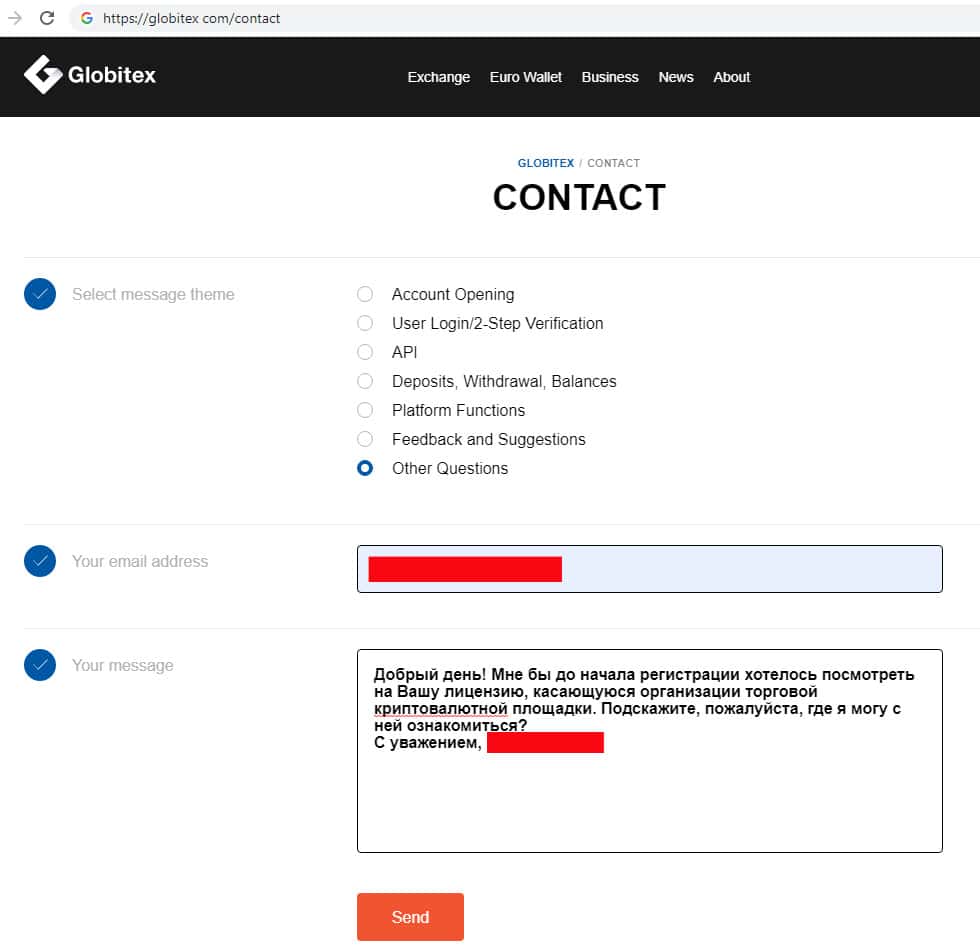The image size is (980, 948).
Task: Reload the page with refresh icon
Action: 48,17
